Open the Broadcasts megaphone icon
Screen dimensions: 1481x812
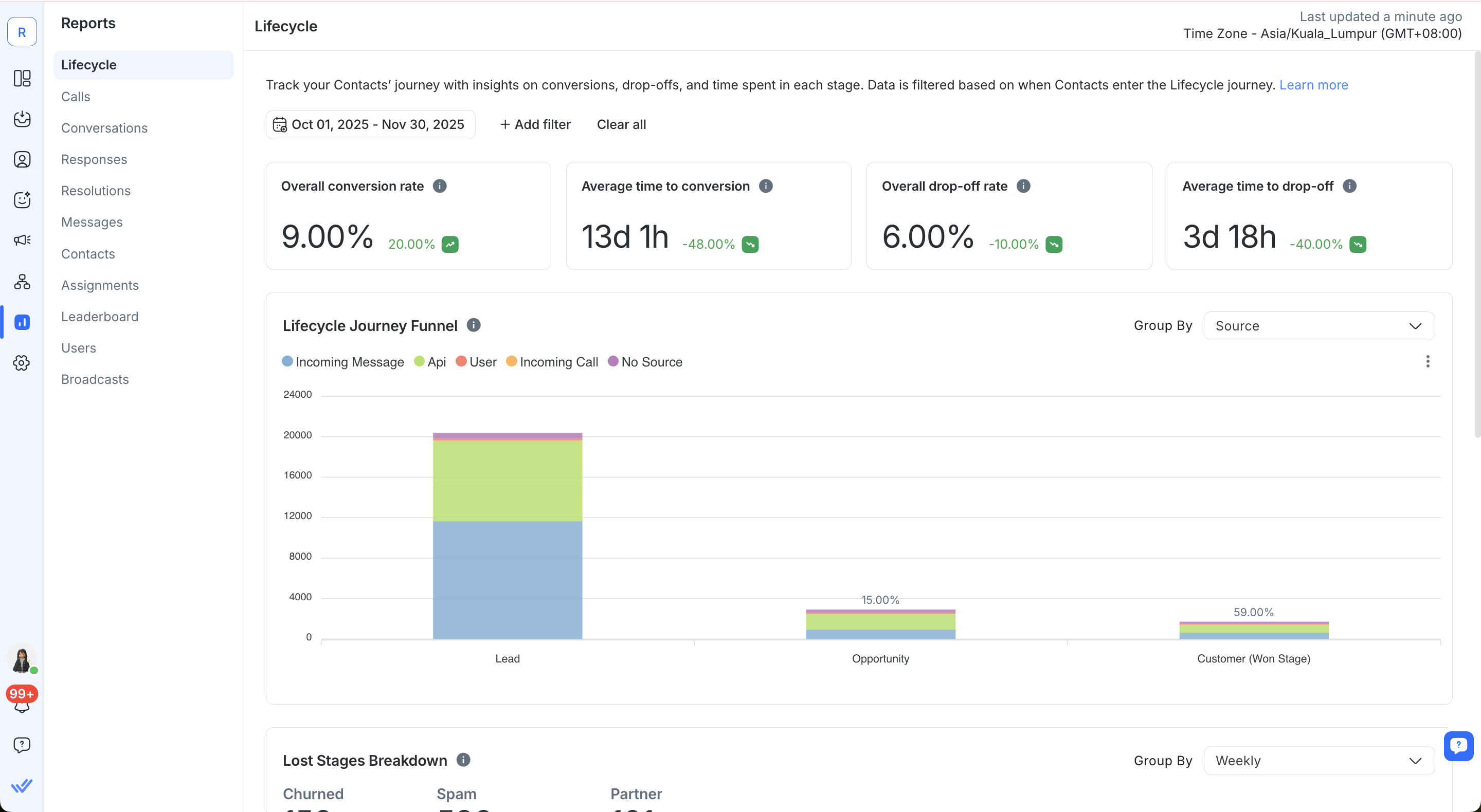[23, 240]
